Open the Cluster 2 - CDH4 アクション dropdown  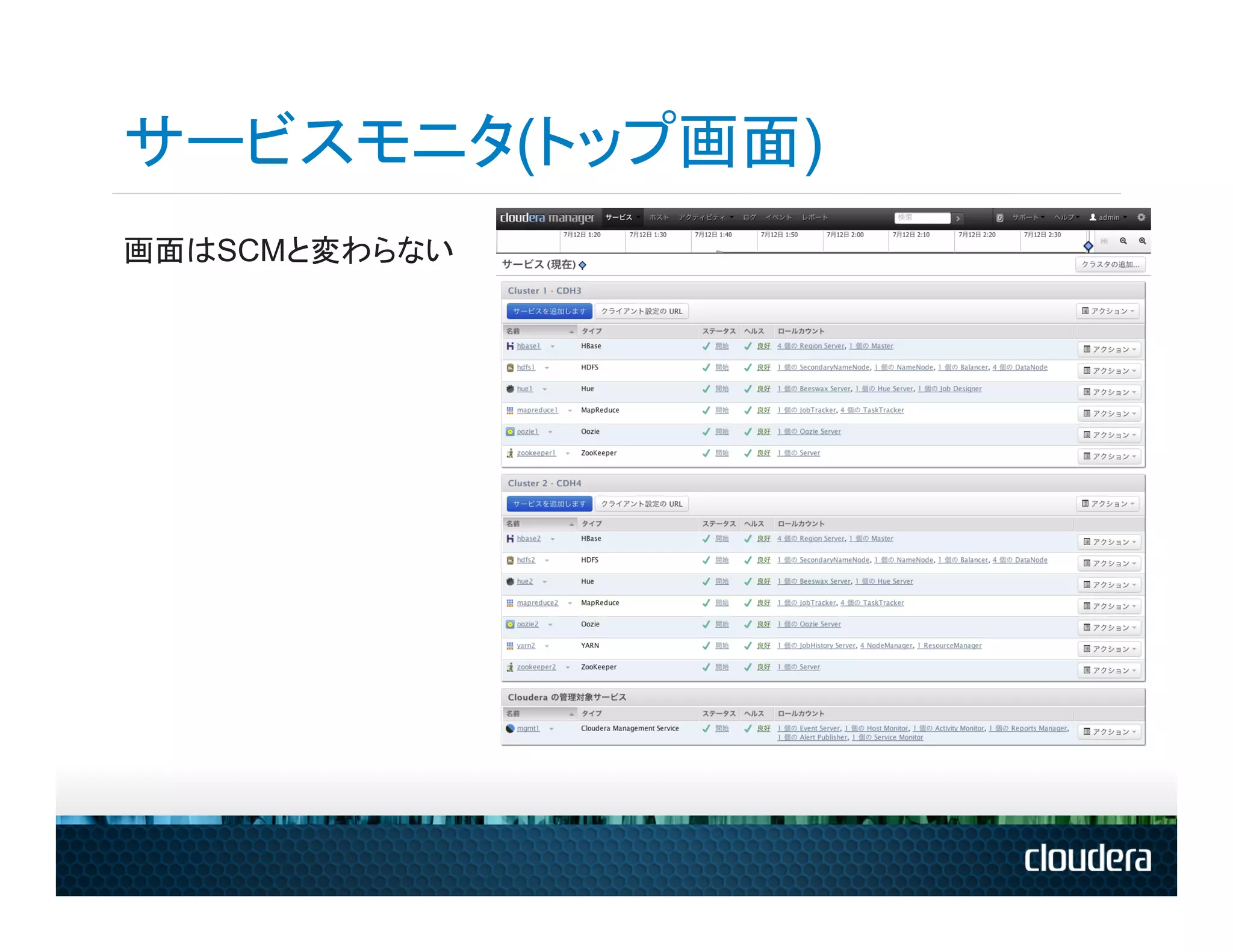tap(1108, 504)
